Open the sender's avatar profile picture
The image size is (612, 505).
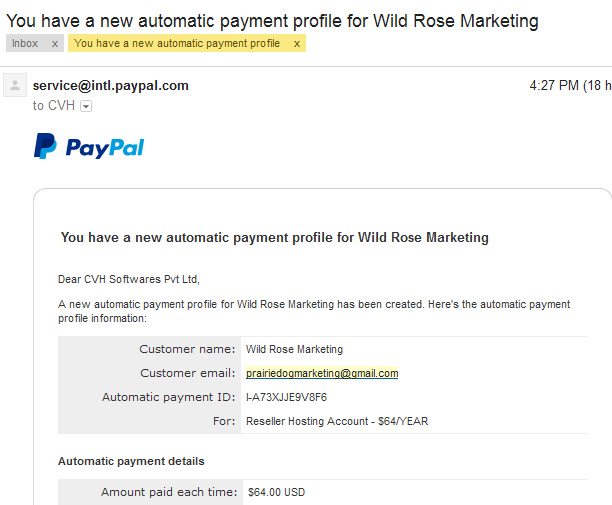(15, 85)
